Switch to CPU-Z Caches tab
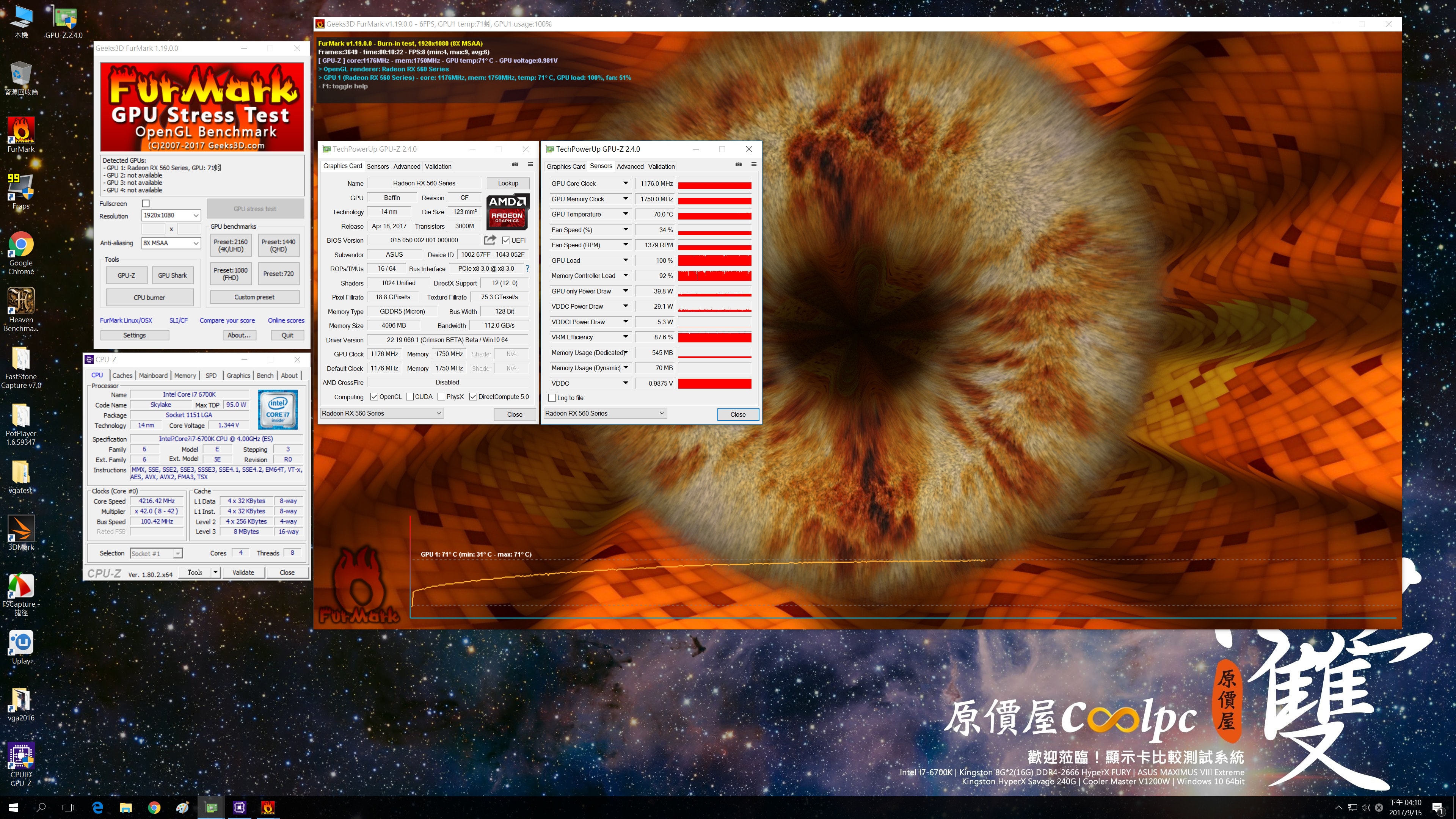This screenshot has height=819, width=1456. click(122, 375)
